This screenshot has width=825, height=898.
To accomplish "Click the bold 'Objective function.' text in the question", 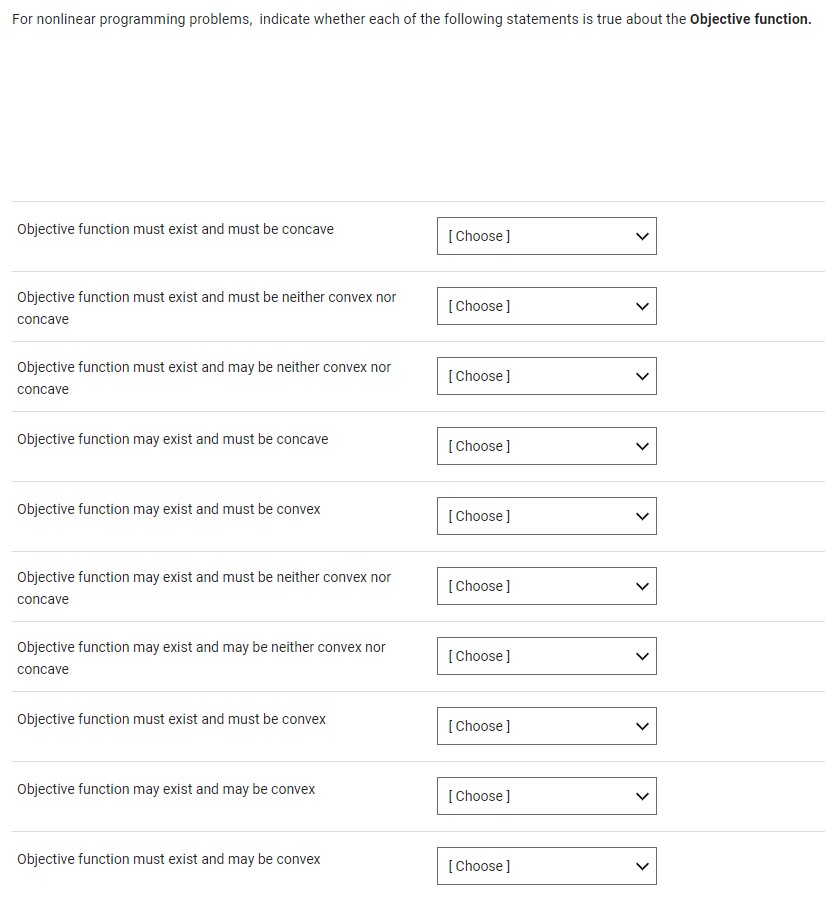I will [x=750, y=19].
